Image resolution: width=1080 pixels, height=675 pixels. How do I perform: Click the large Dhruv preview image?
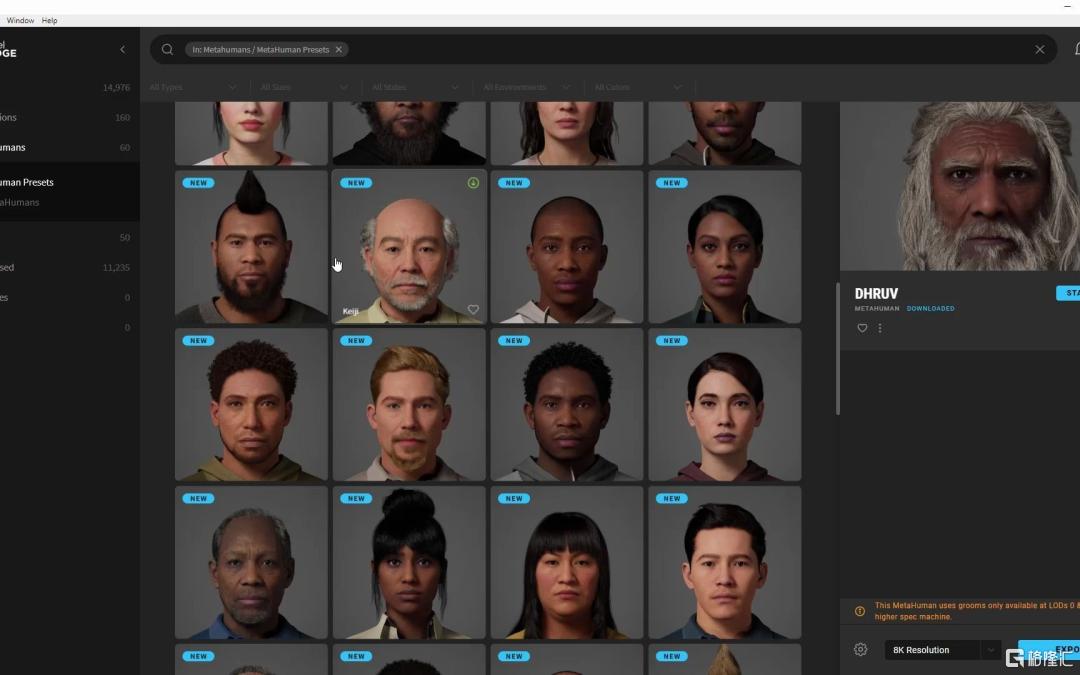coord(960,186)
